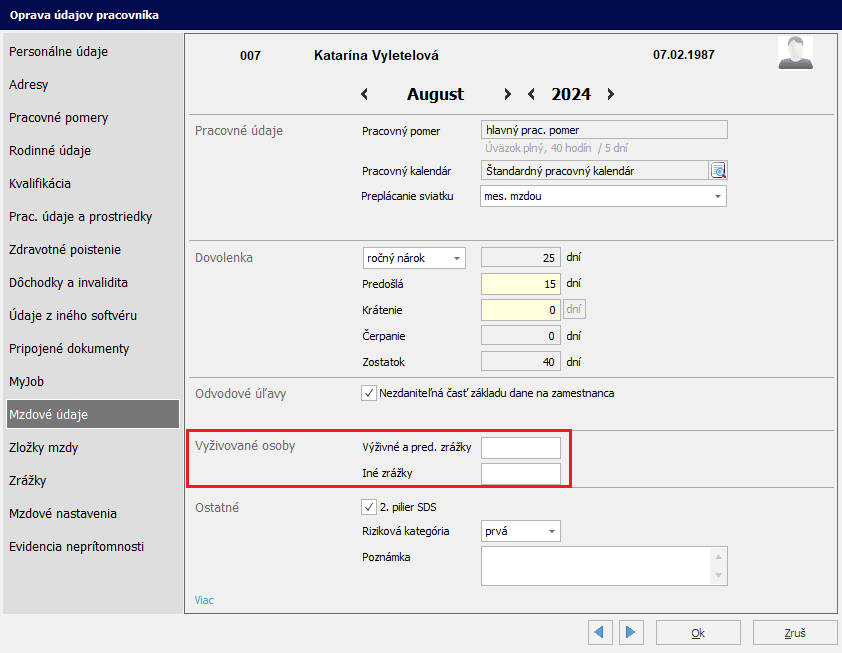This screenshot has height=653, width=842.
Task: Click the Poznámka text area
Action: click(x=595, y=565)
